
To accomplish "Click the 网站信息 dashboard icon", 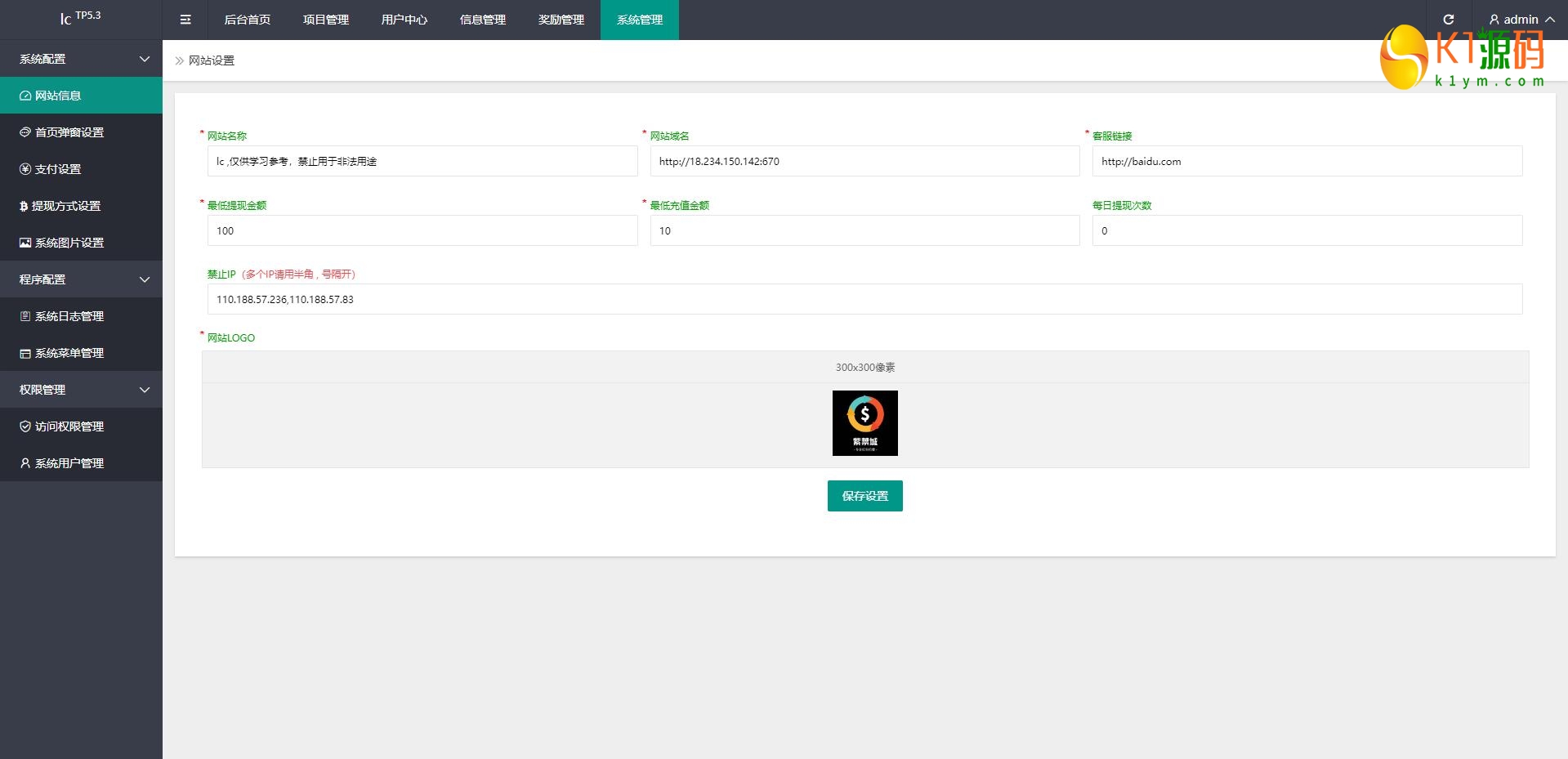I will click(25, 96).
